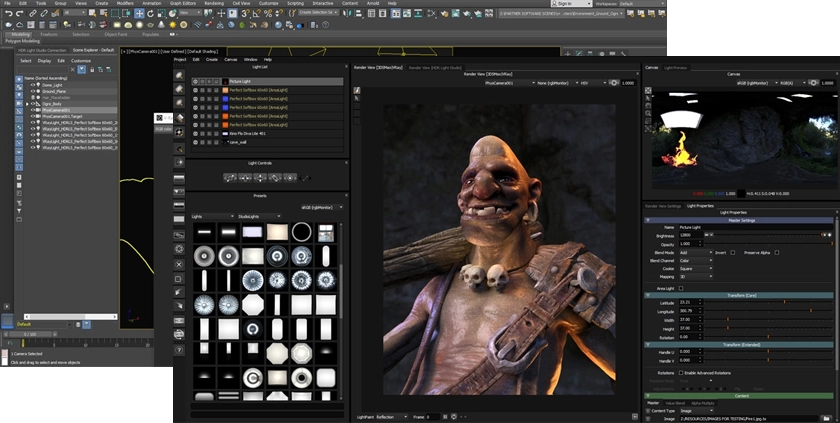Open the StudioLights preset category dropdown
Screen dimensions: 840x423
259,216
